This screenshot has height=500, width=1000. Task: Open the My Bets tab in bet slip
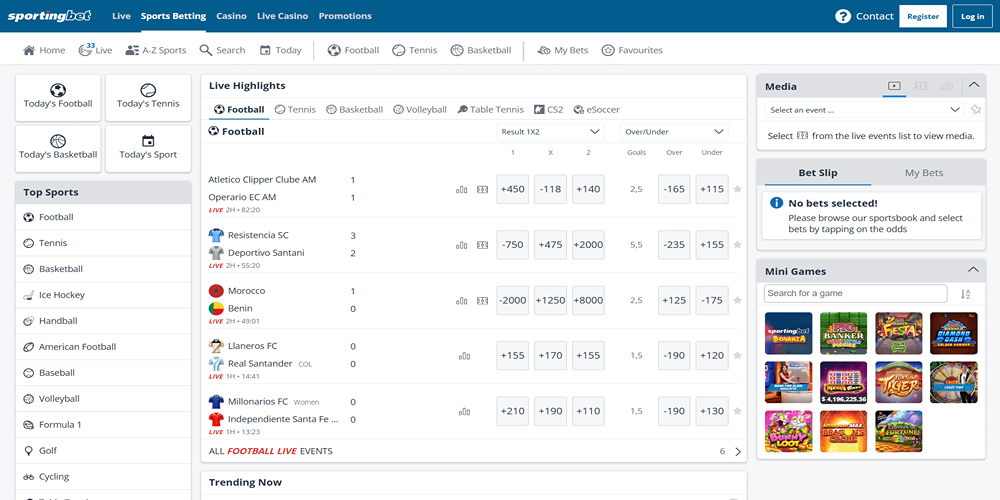(x=923, y=173)
